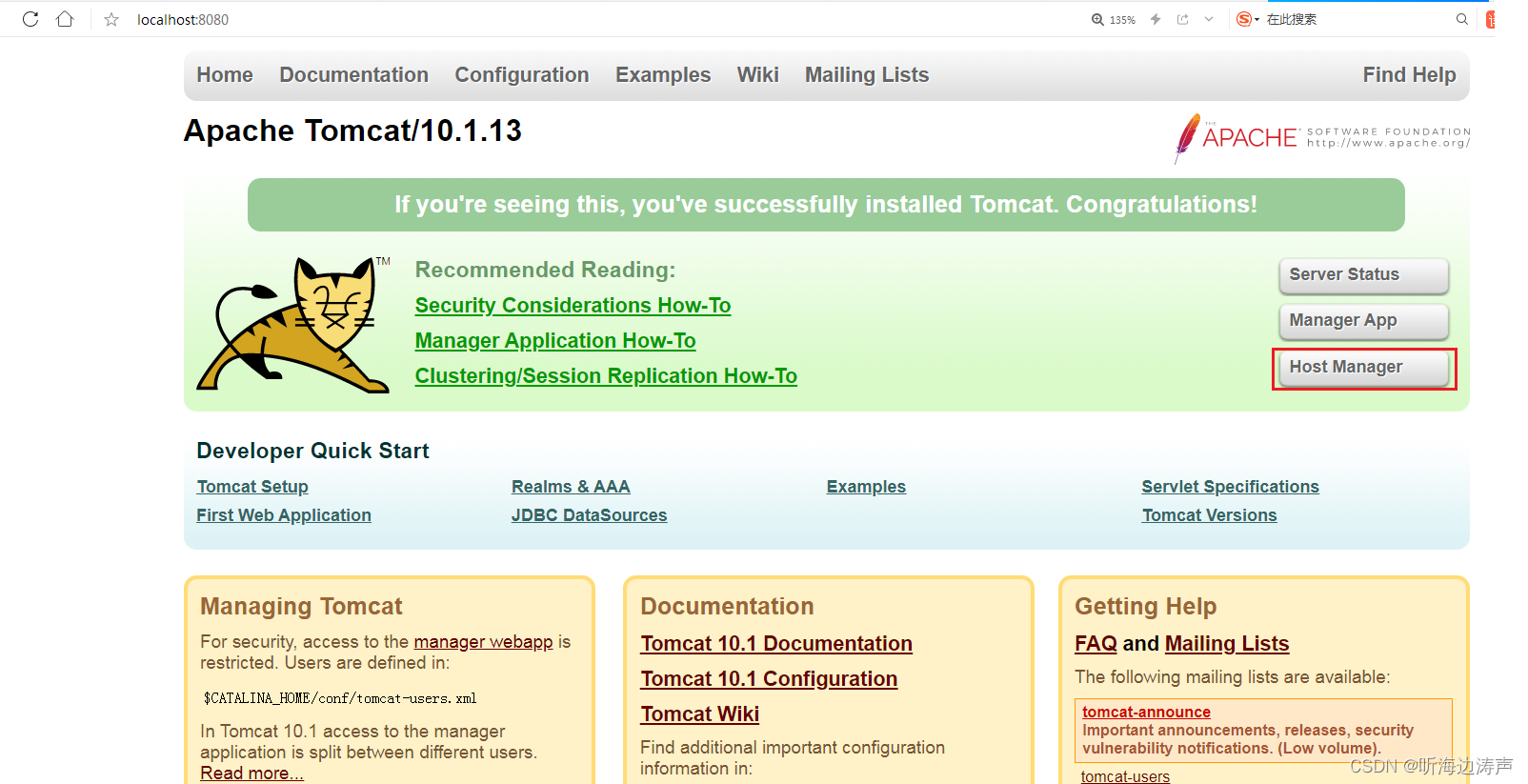Image resolution: width=1528 pixels, height=784 pixels.
Task: Click the share icon in the address bar
Action: tap(1182, 19)
